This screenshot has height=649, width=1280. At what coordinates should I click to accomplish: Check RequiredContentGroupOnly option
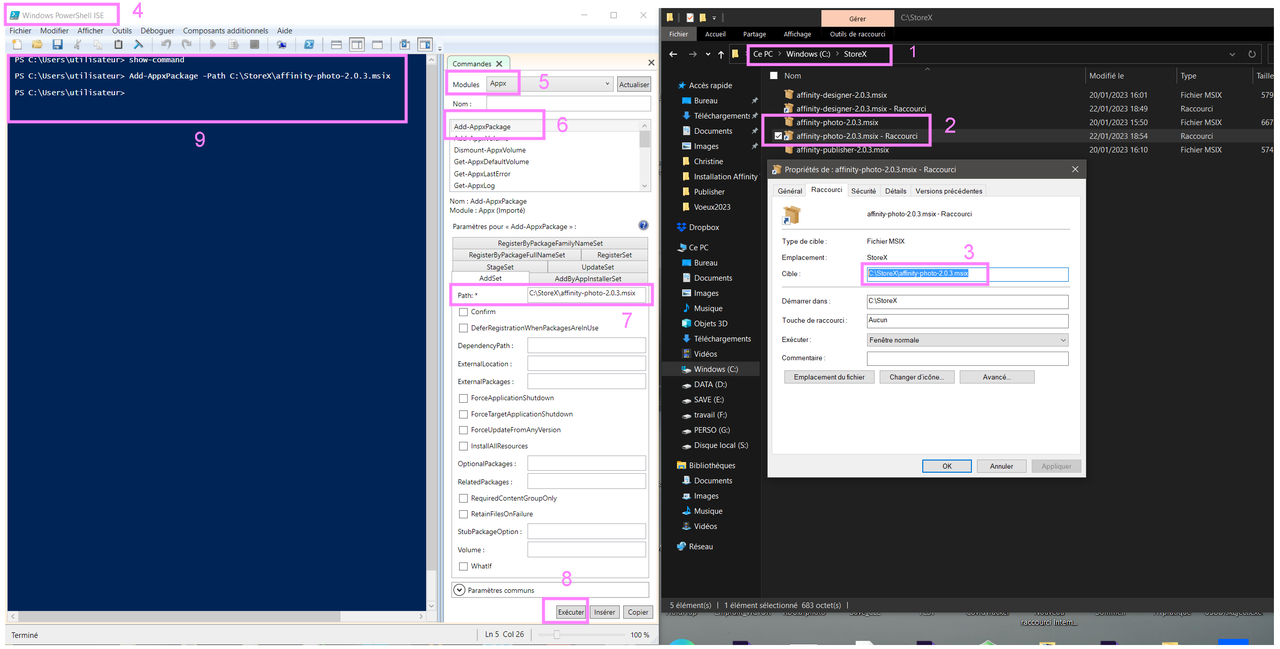click(464, 498)
